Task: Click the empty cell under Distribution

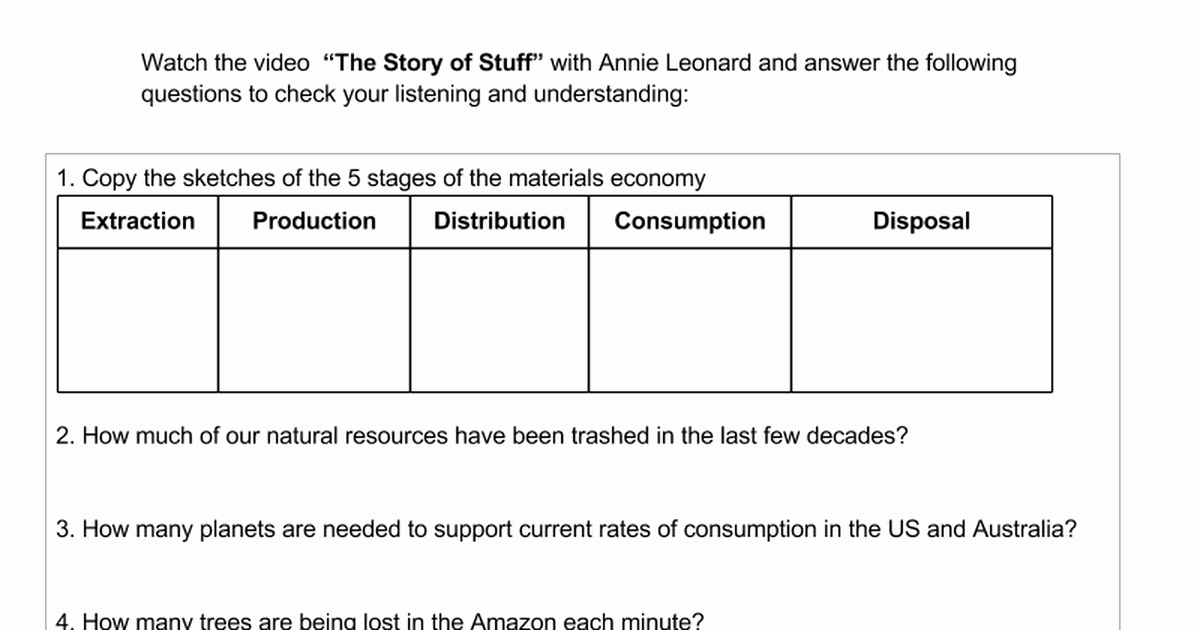Action: point(499,320)
